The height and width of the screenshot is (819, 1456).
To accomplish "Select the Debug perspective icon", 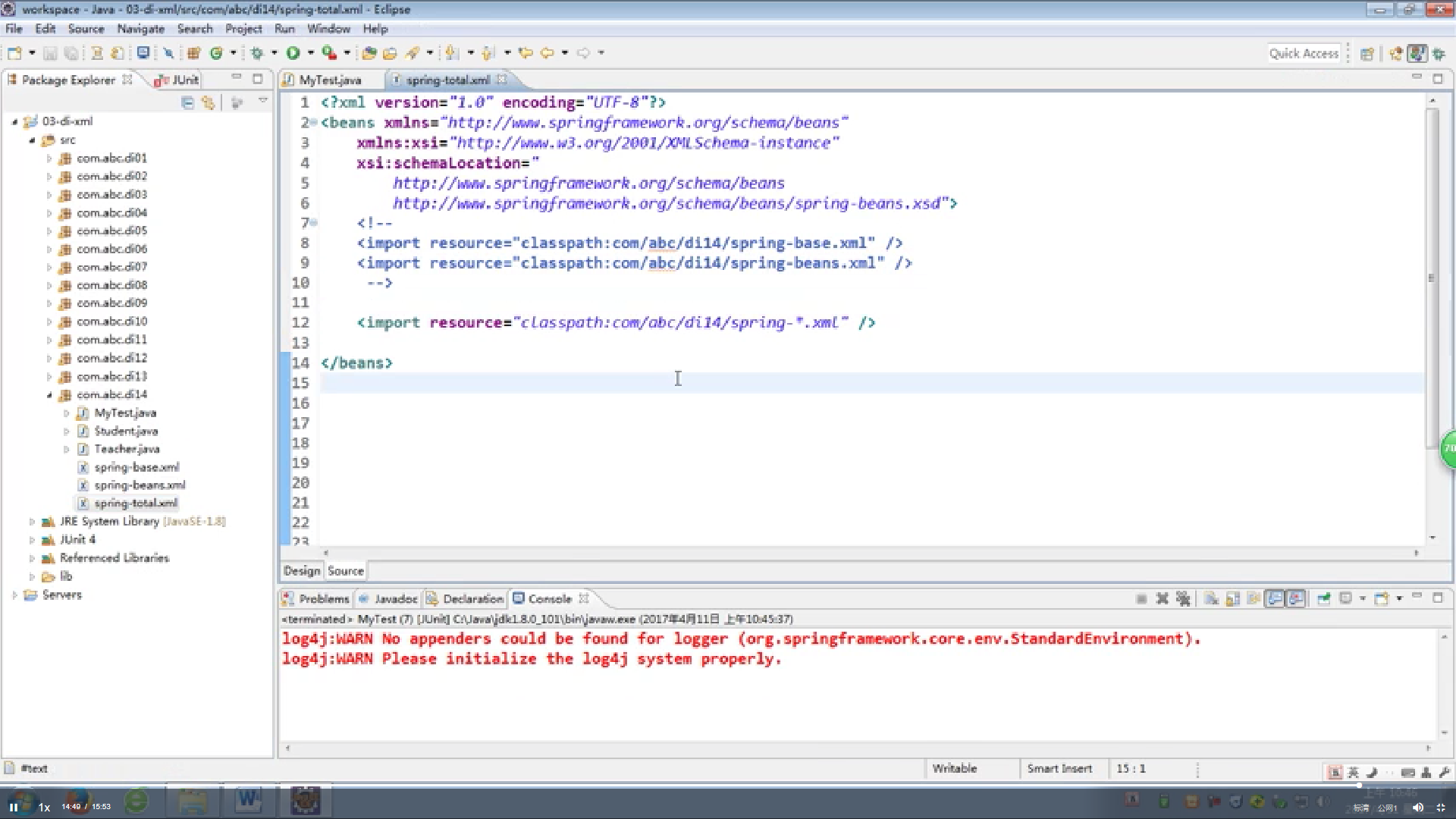I will pyautogui.click(x=1439, y=54).
